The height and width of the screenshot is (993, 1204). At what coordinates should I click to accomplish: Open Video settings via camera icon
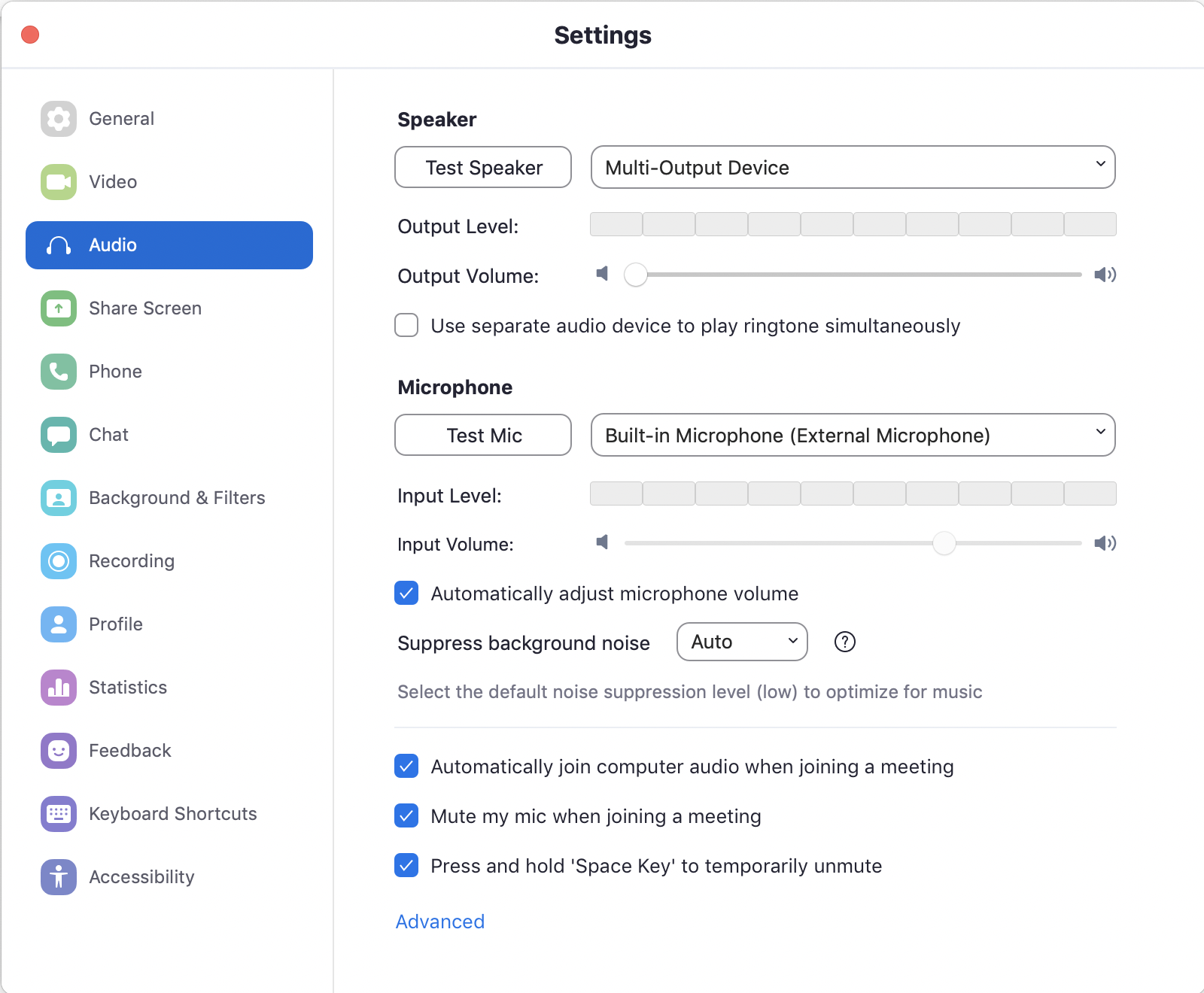(x=59, y=182)
